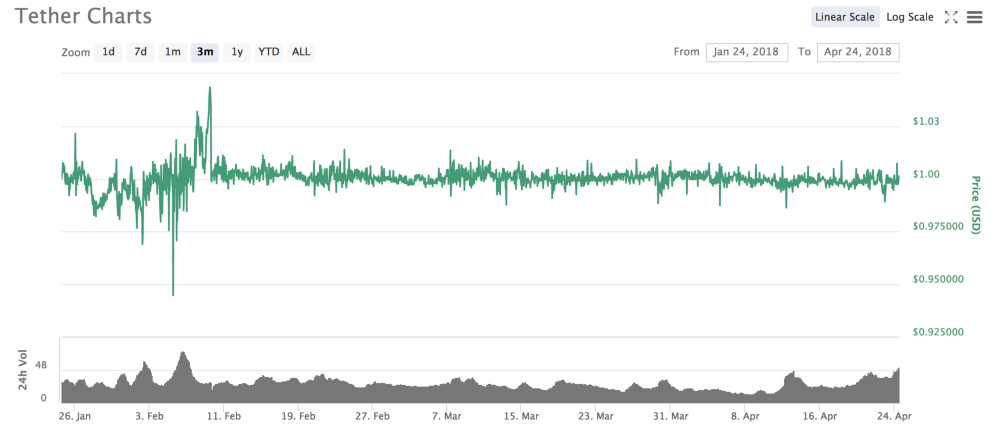Screen dimensions: 1000x434
Task: Switch to Log Scale
Action: [x=910, y=17]
